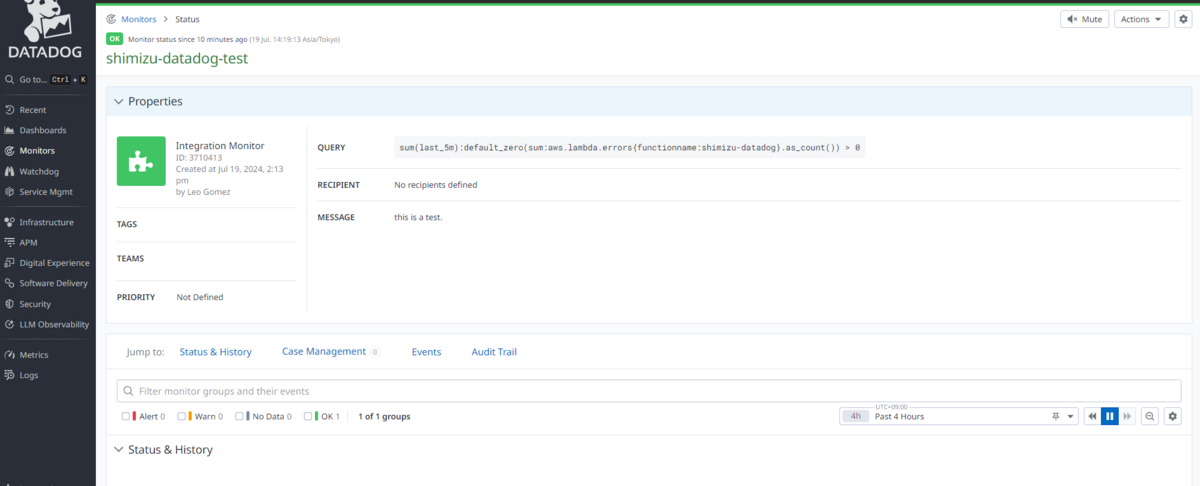Viewport: 1200px width, 486px height.
Task: Jump to Events
Action: pyautogui.click(x=426, y=352)
